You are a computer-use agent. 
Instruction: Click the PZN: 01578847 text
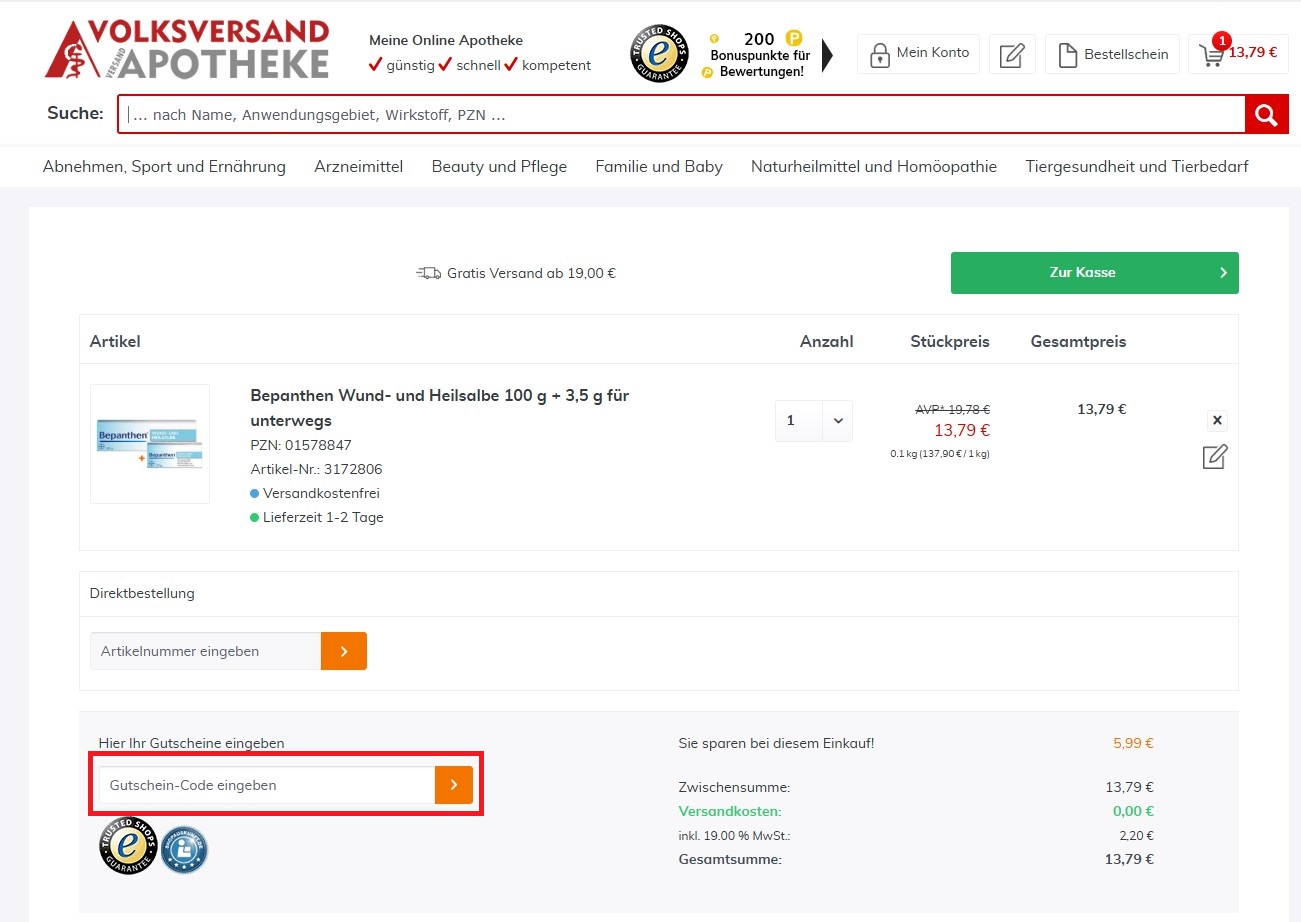coord(301,445)
